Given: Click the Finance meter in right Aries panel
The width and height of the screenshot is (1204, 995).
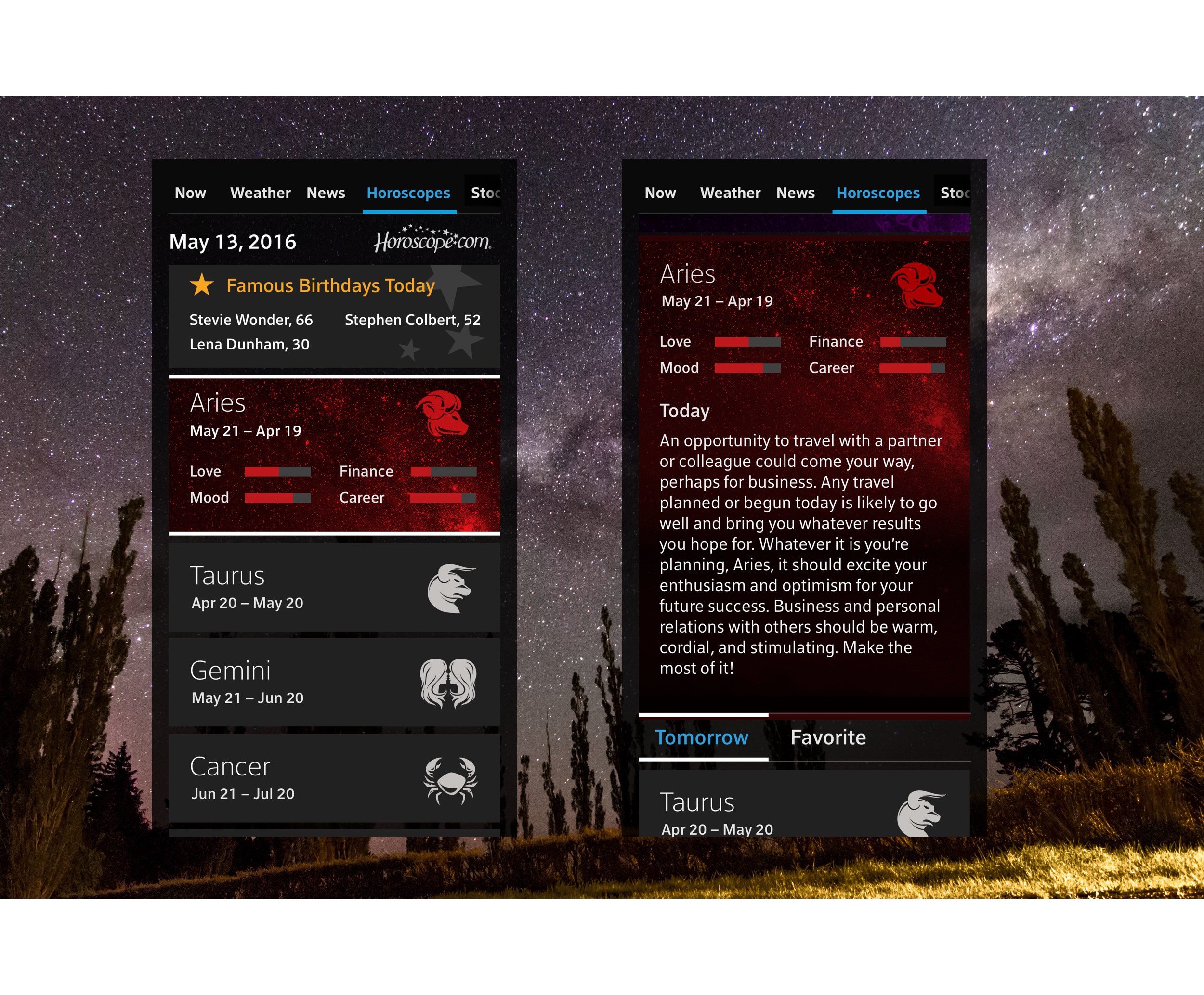Looking at the screenshot, I should [913, 342].
